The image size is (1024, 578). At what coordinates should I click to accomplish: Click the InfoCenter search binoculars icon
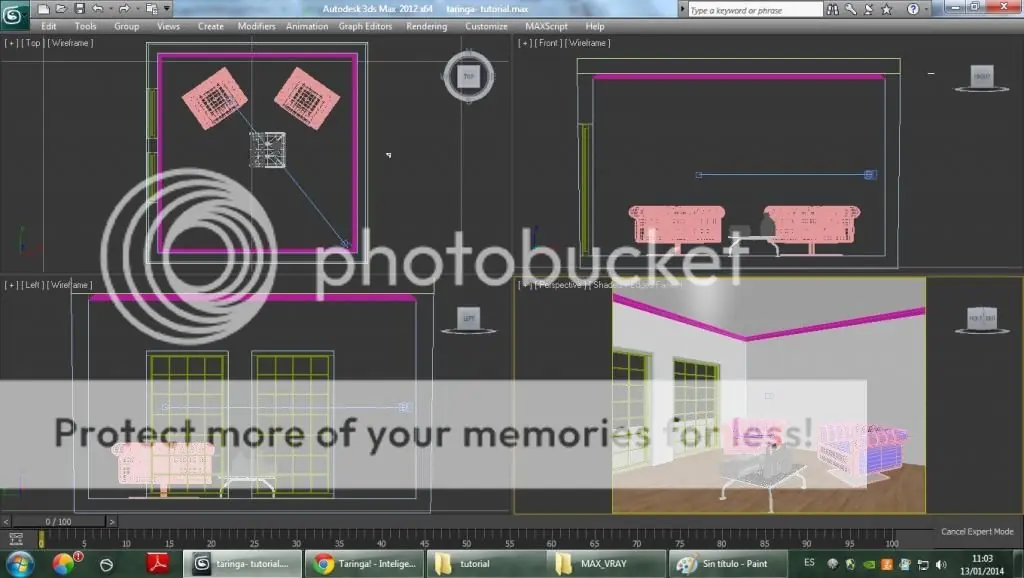click(833, 8)
